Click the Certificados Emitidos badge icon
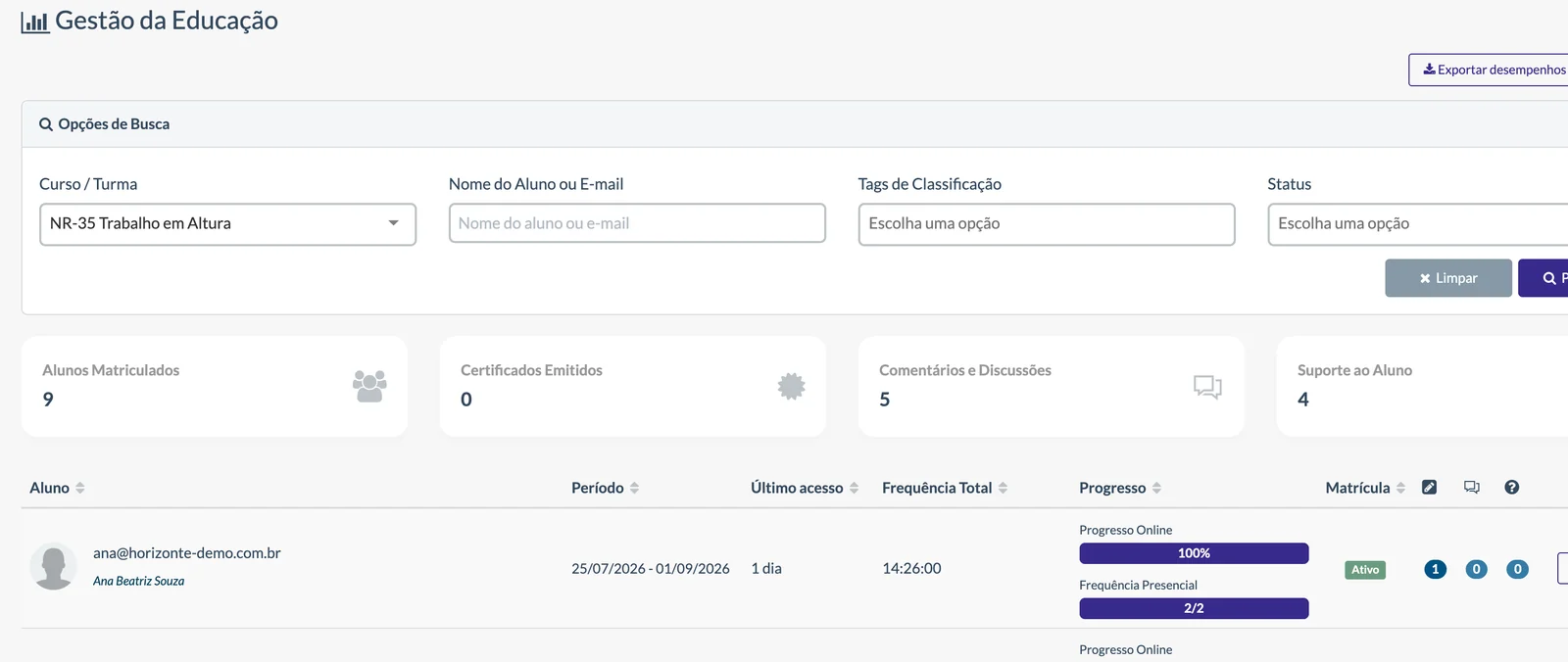Viewport: 1568px width, 662px height. pyautogui.click(x=791, y=386)
